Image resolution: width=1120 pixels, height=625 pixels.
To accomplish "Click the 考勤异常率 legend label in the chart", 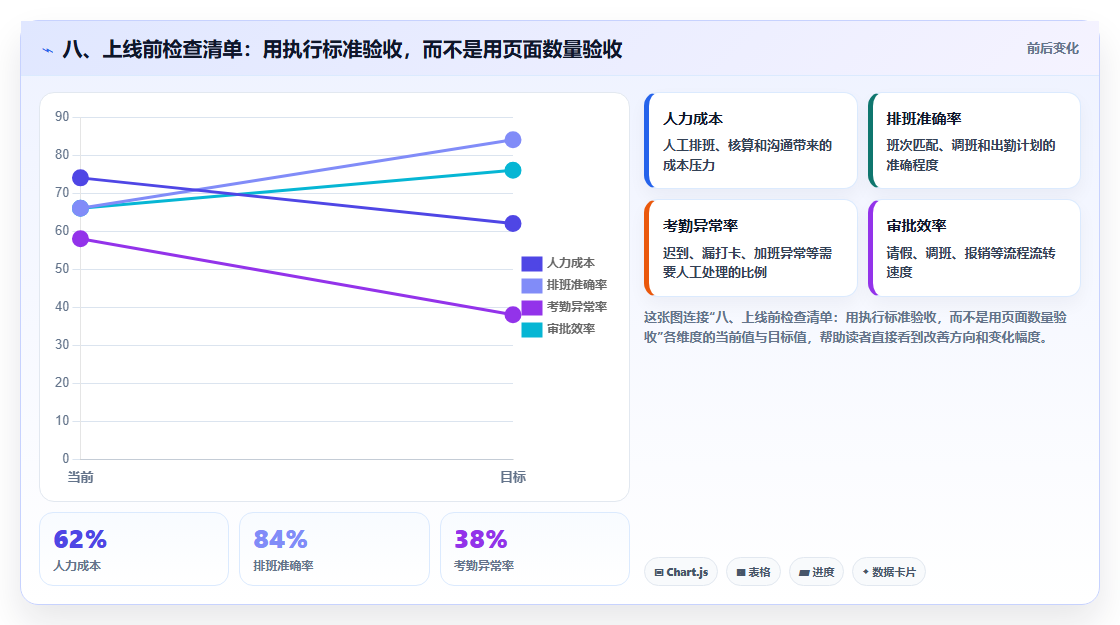I will pos(576,307).
